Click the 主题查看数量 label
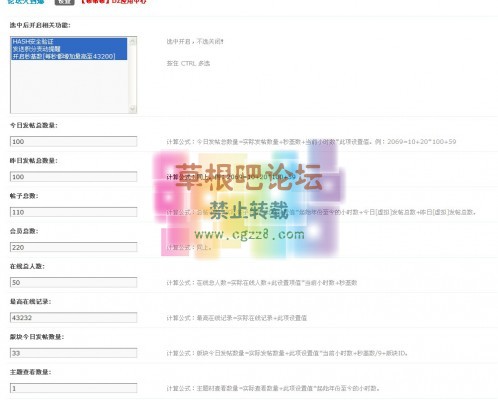 click(30, 372)
